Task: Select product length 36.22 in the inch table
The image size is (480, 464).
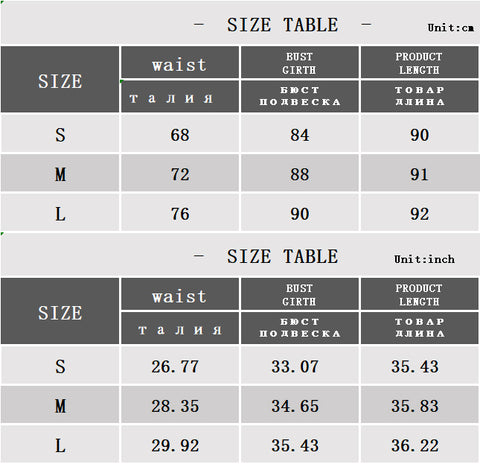Action: [415, 445]
